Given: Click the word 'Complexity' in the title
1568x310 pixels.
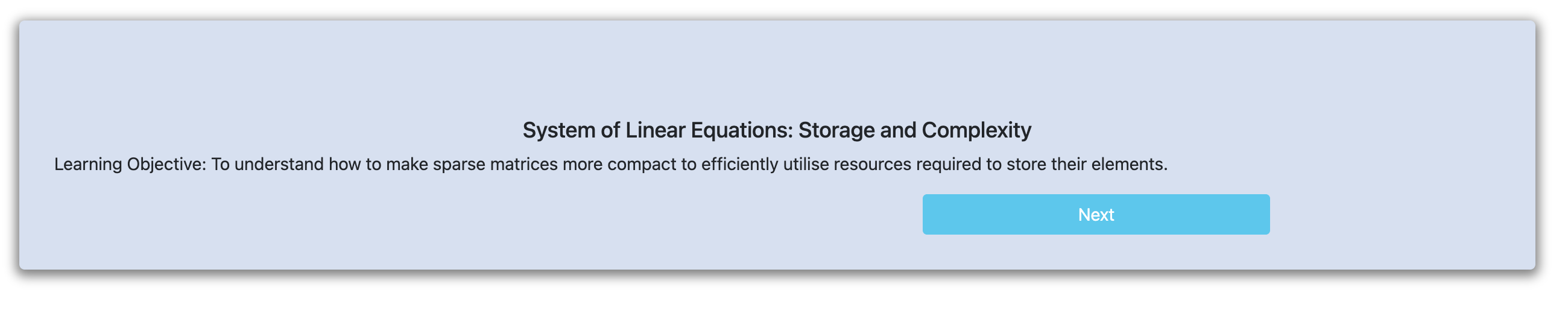Looking at the screenshot, I should 976,130.
